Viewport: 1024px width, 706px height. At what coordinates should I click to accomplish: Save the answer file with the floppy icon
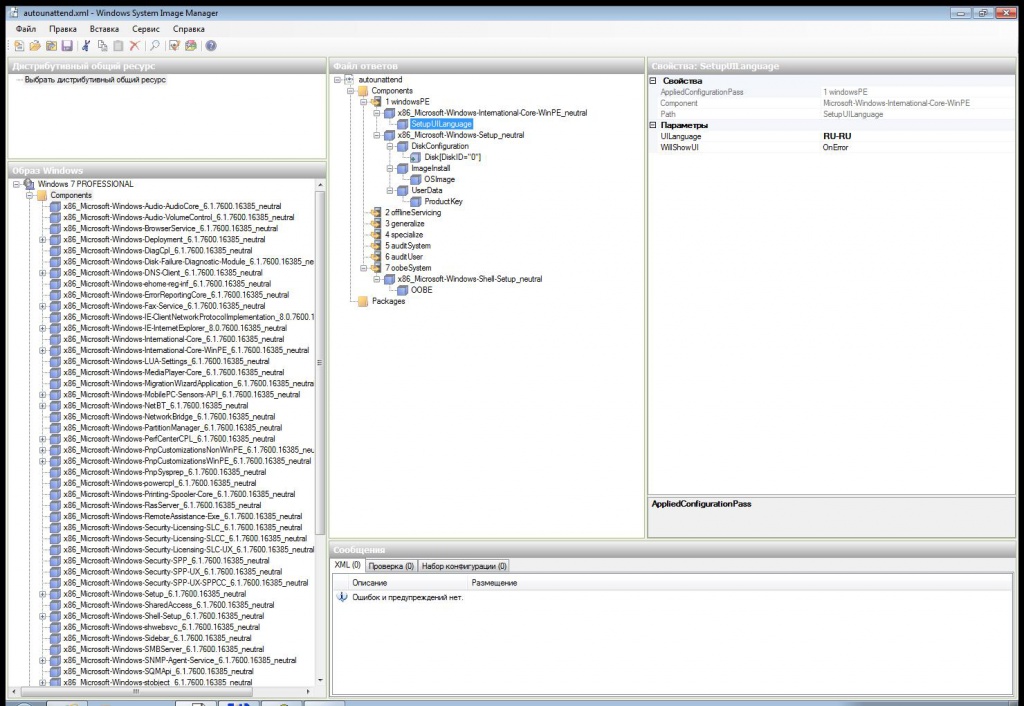(x=67, y=46)
